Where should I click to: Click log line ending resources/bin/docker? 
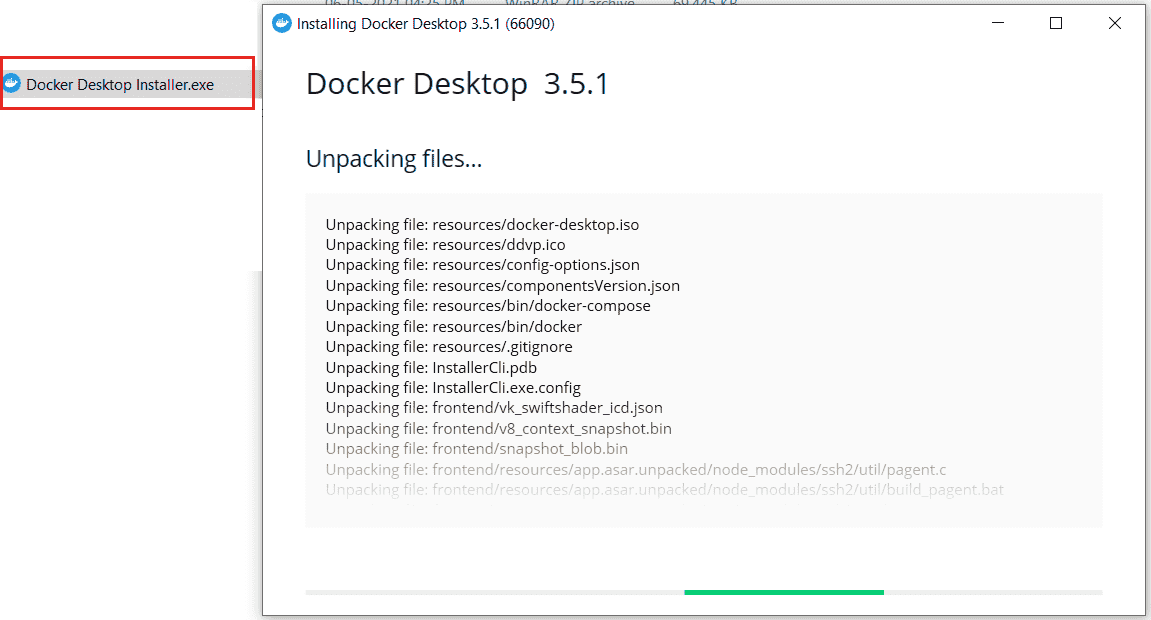(x=454, y=327)
